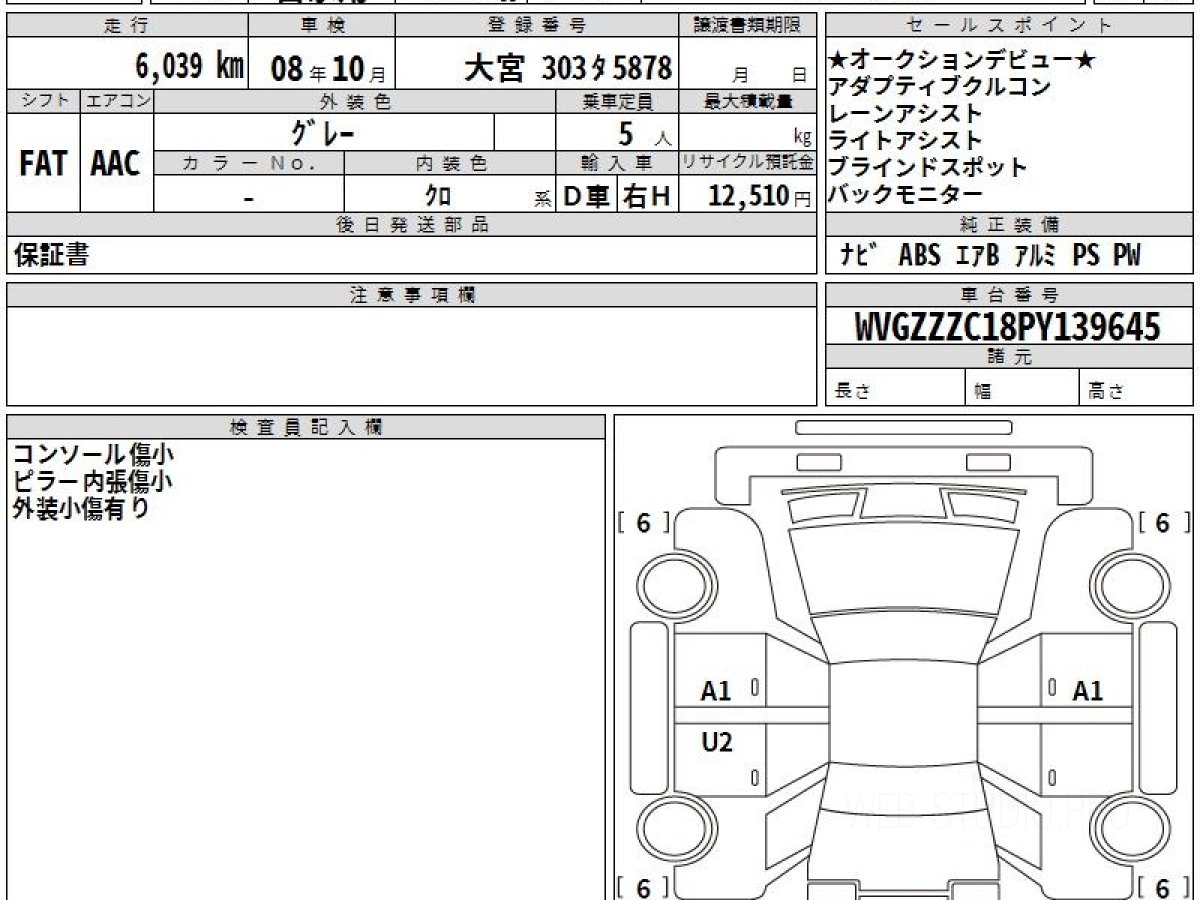Click the 高さ dimension cell

(x=1137, y=388)
